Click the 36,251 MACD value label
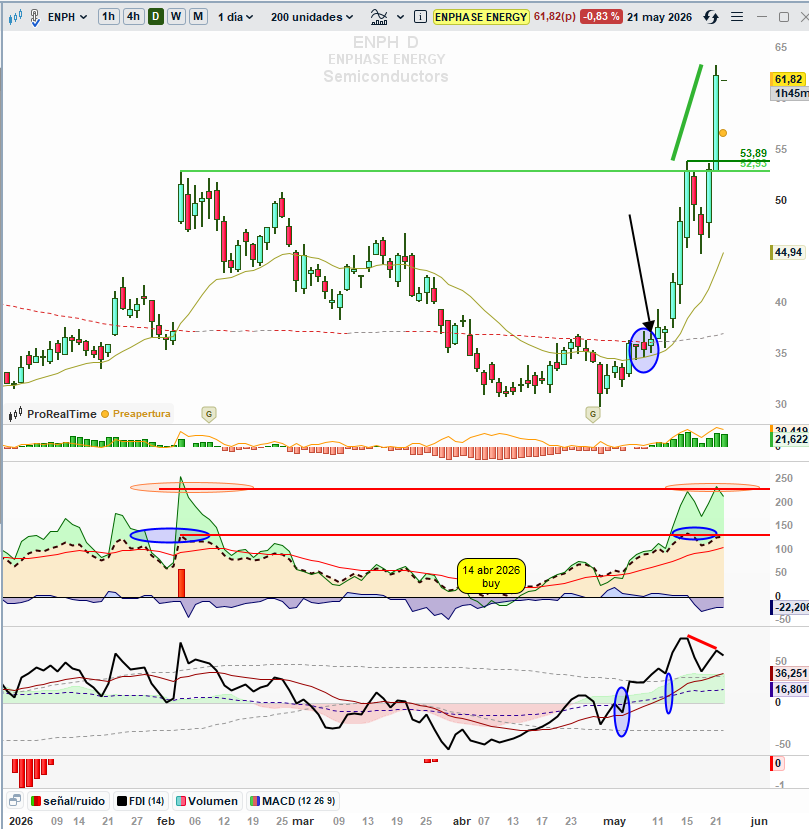 790,674
